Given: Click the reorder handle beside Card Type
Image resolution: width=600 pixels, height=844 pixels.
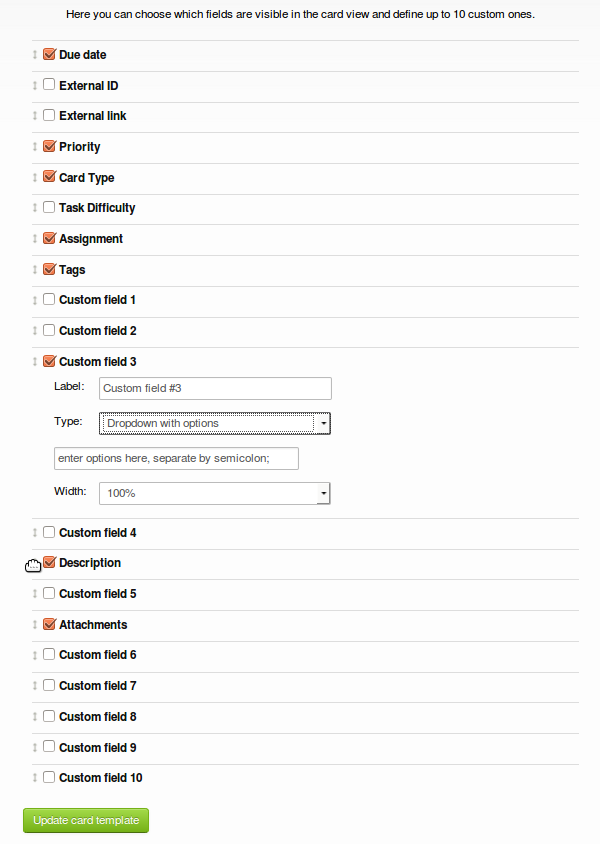Looking at the screenshot, I should [x=35, y=178].
